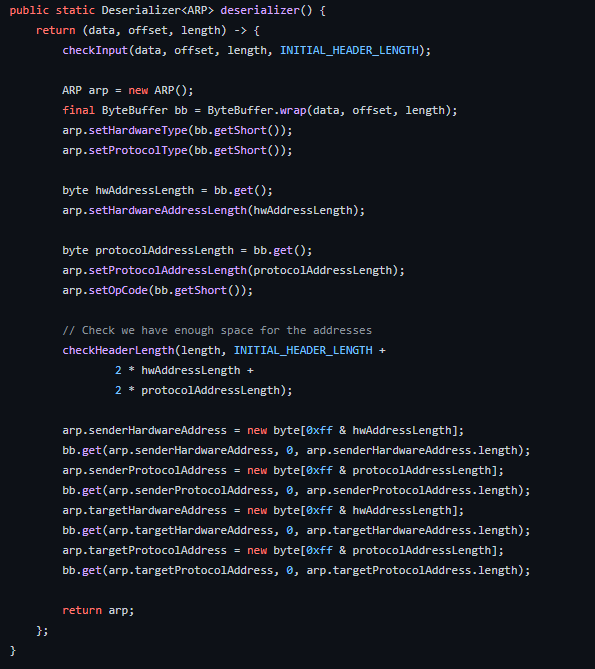The image size is (595, 669).
Task: Click targetHardwareAddress assignment line
Action: coord(263,511)
